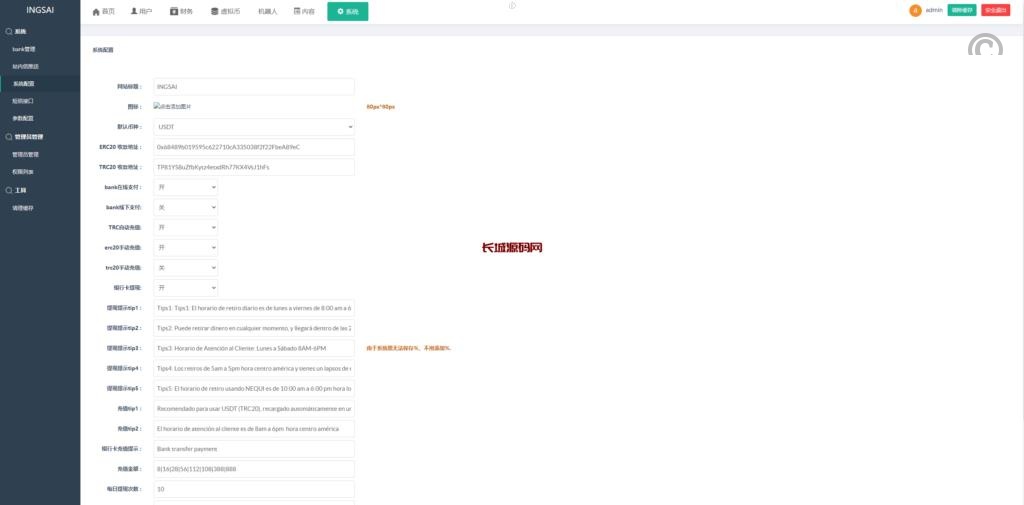Change the TRC自动充值 select option
Screen dimensions: 1024x505
(x=185, y=227)
